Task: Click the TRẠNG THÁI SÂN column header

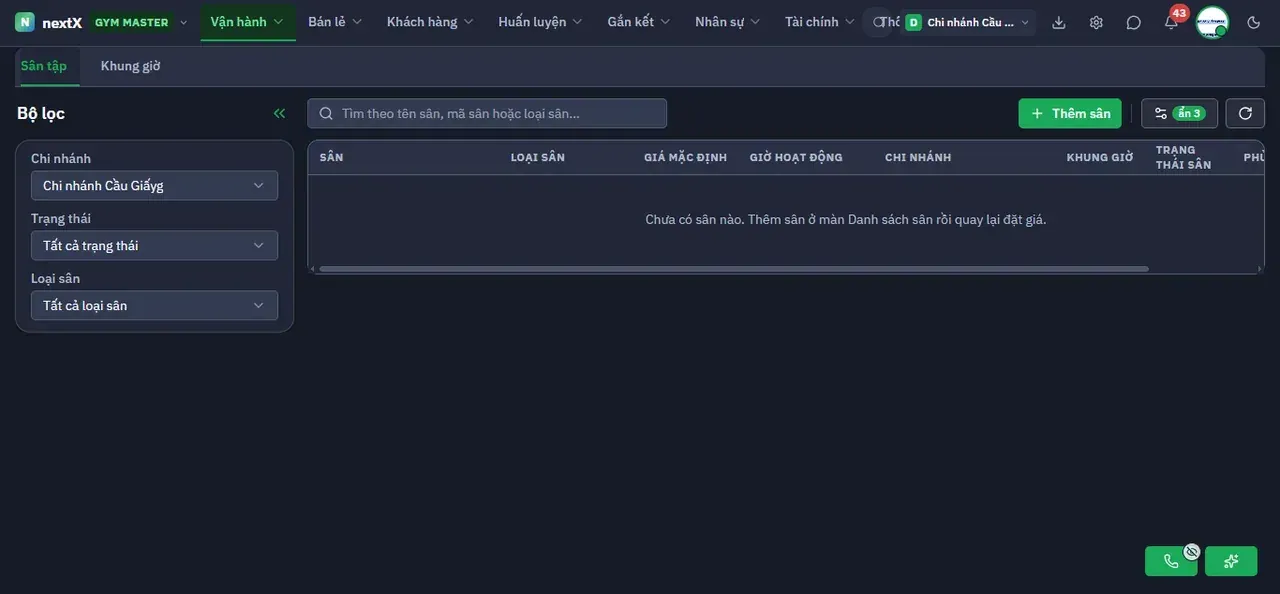Action: tap(1184, 157)
